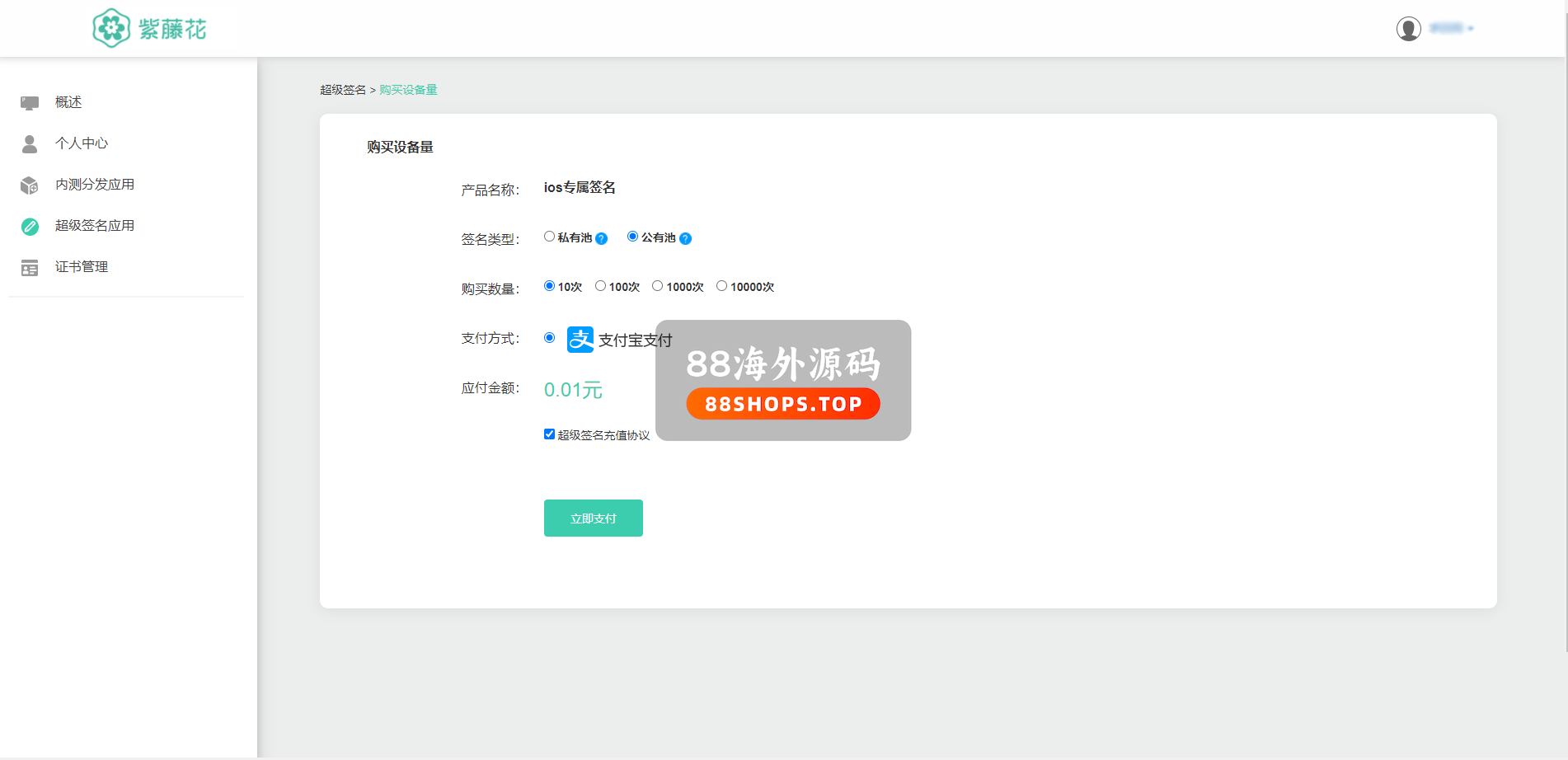Click the green pen icon beside 超级签名应用
This screenshot has width=1568, height=760.
click(30, 227)
